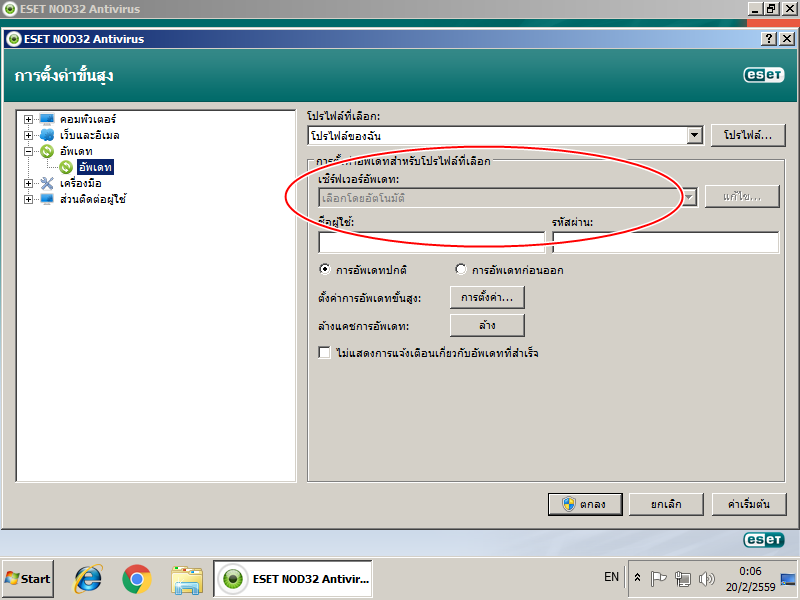The height and width of the screenshot is (600, 800).
Task: Expand the ส่วนติดต่อผู้ใช้ tree node
Action: [29, 199]
